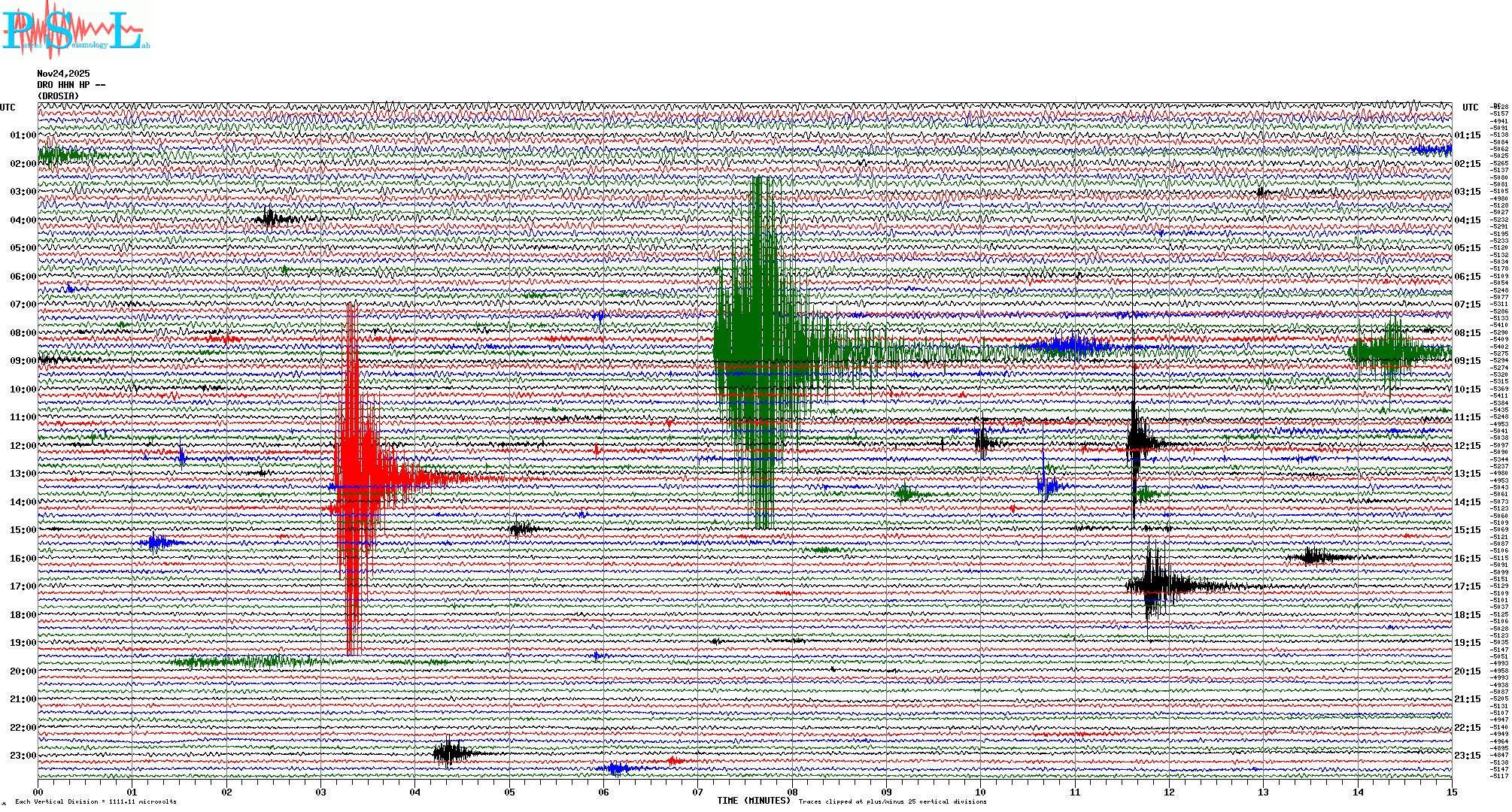Click the 03:15 label on right axis

pos(1467,192)
